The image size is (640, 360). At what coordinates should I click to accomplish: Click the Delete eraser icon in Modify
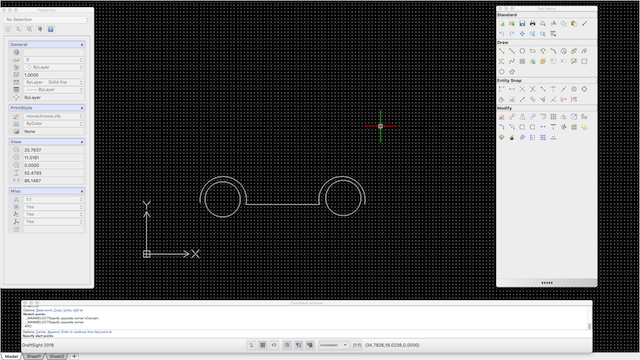(502, 117)
